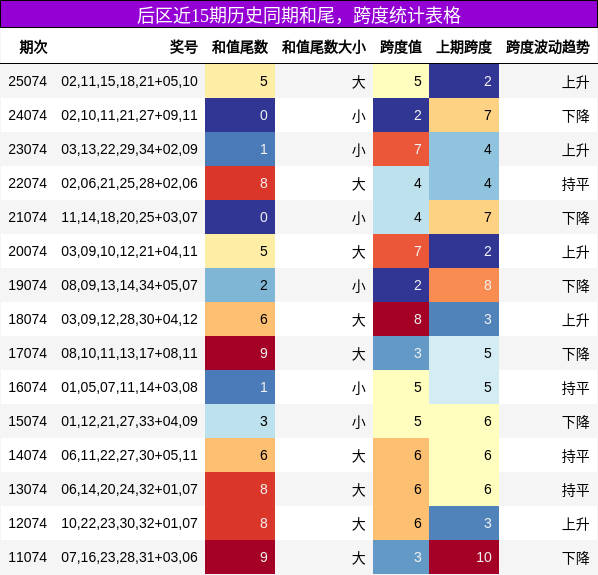Click 和值尾数 cell 9 in row 17074
The height and width of the screenshot is (575, 598).
240,353
